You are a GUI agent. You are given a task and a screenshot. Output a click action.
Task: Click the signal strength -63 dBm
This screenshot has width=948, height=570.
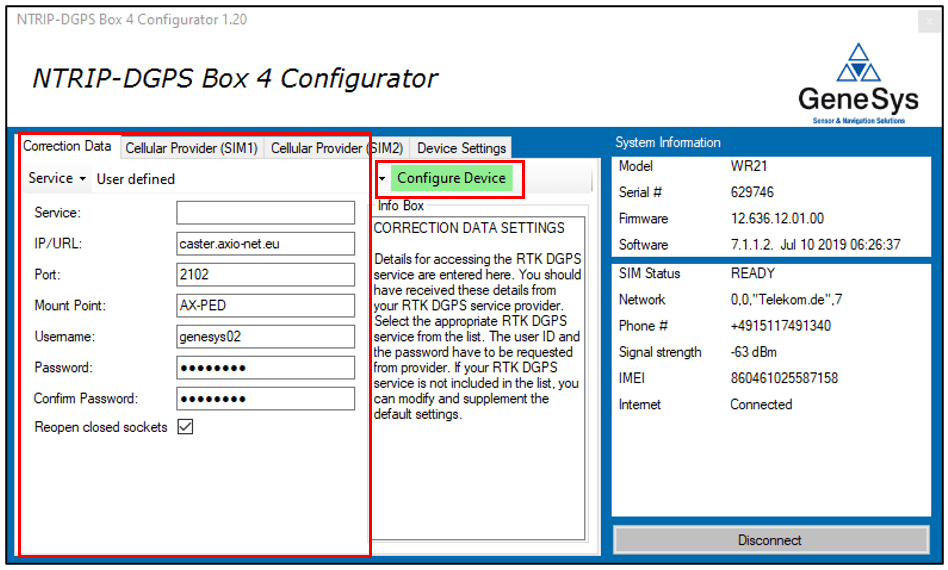pos(753,352)
